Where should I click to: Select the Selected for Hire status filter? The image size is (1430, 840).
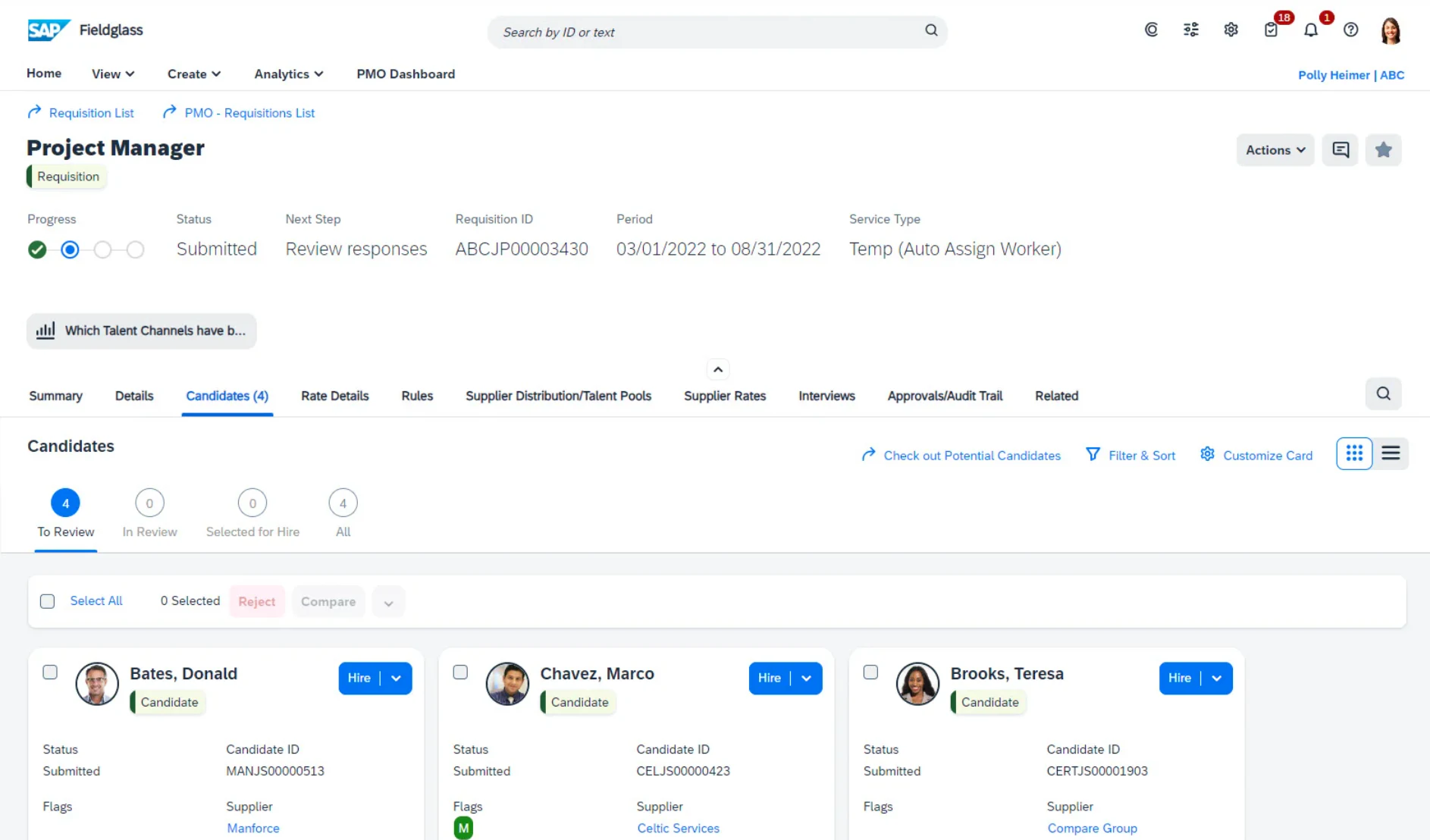(x=252, y=513)
